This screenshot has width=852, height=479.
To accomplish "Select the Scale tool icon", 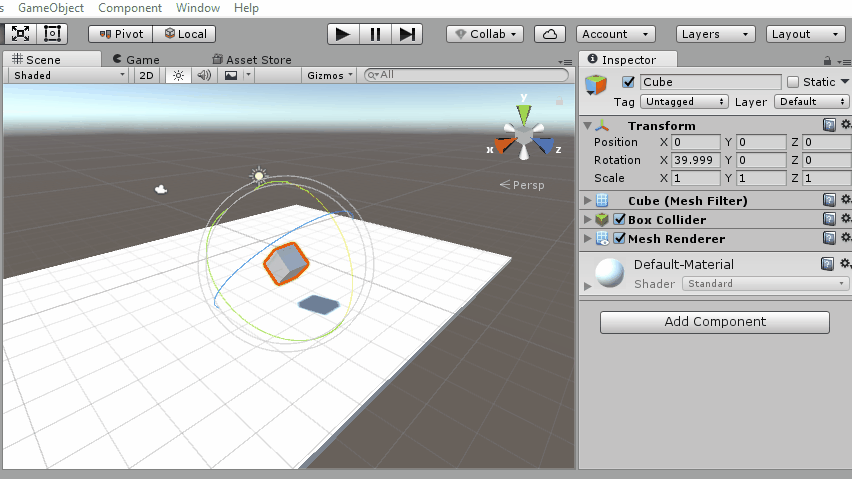I will (21, 34).
